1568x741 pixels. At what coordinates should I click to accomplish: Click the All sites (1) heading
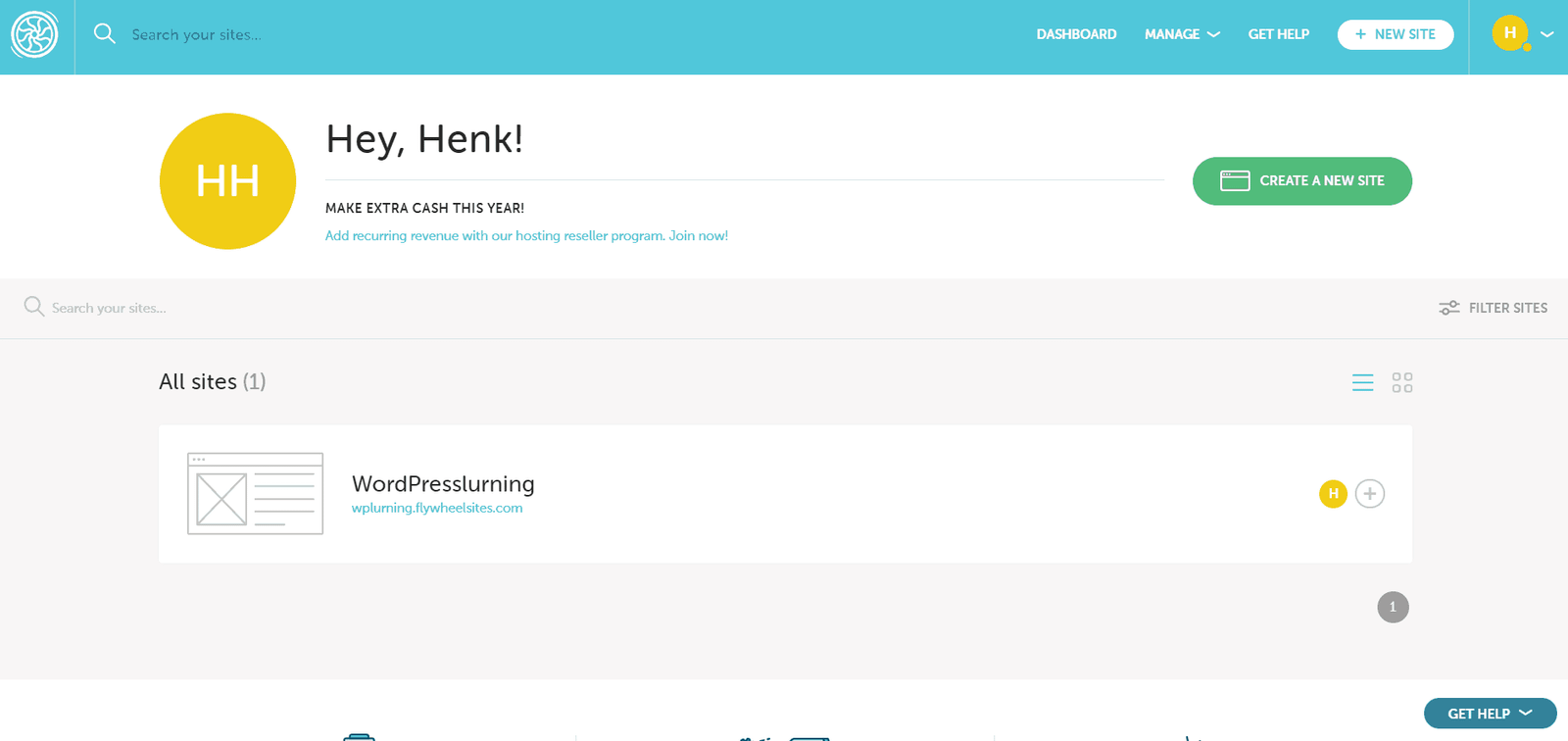pos(213,381)
